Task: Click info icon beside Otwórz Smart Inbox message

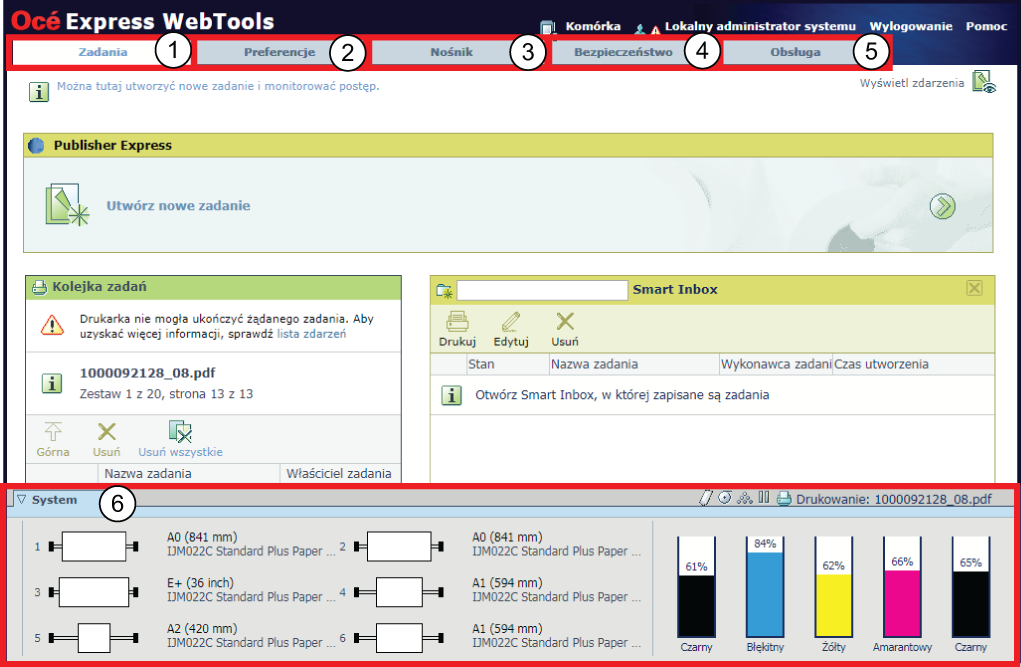Action: tap(451, 395)
